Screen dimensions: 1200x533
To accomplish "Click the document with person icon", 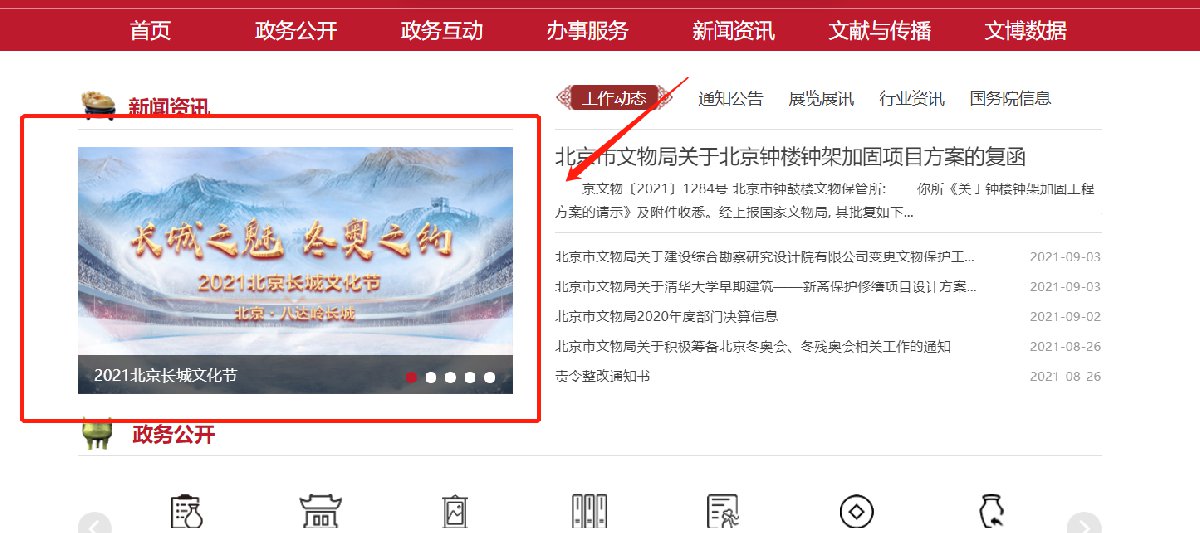I will click(722, 512).
